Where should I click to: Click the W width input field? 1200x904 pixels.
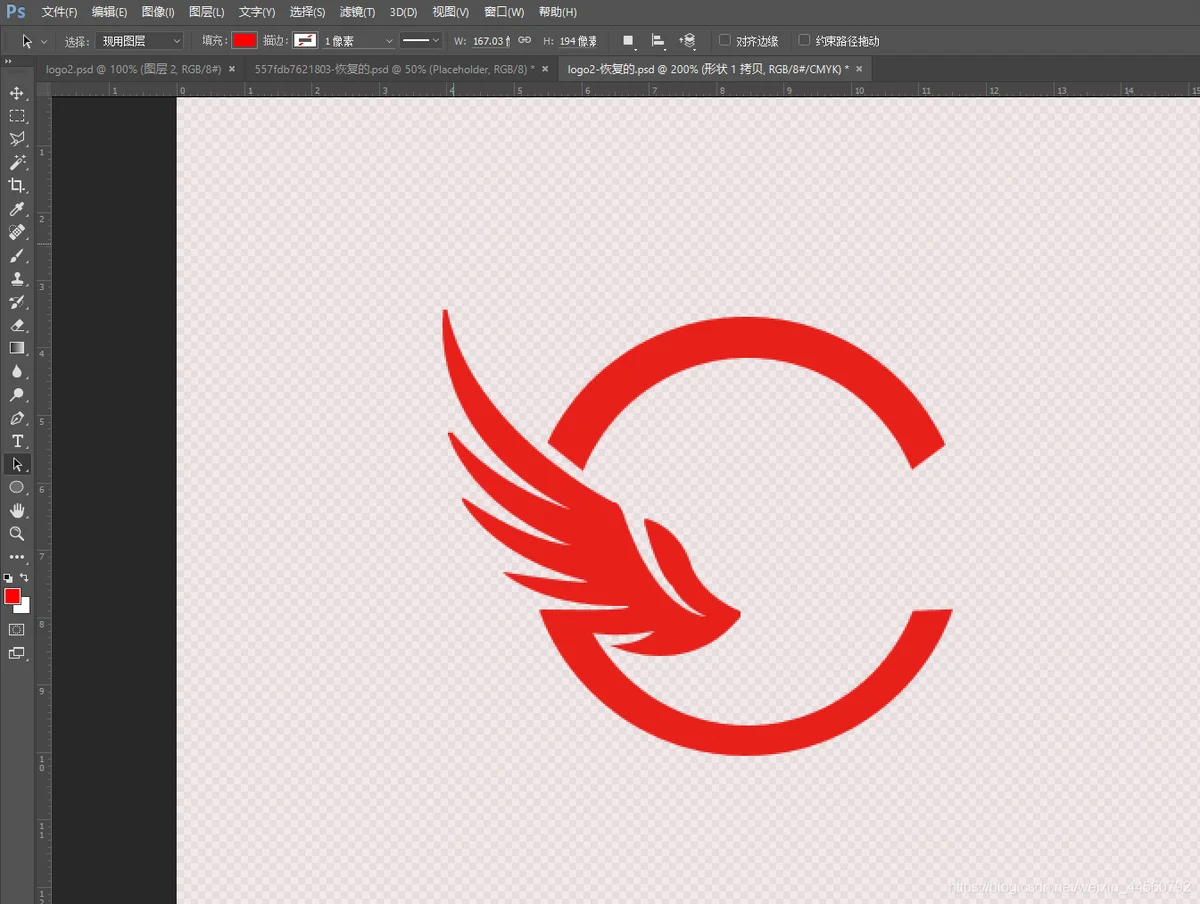pos(490,41)
